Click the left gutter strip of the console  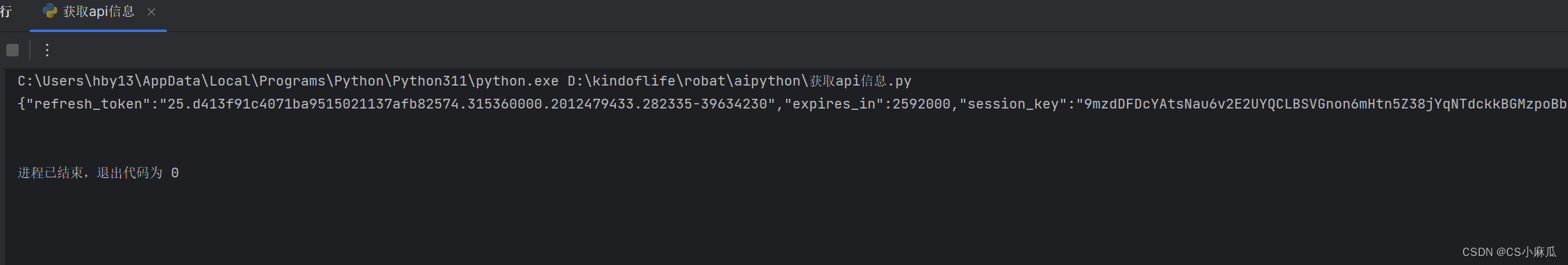coord(2,167)
